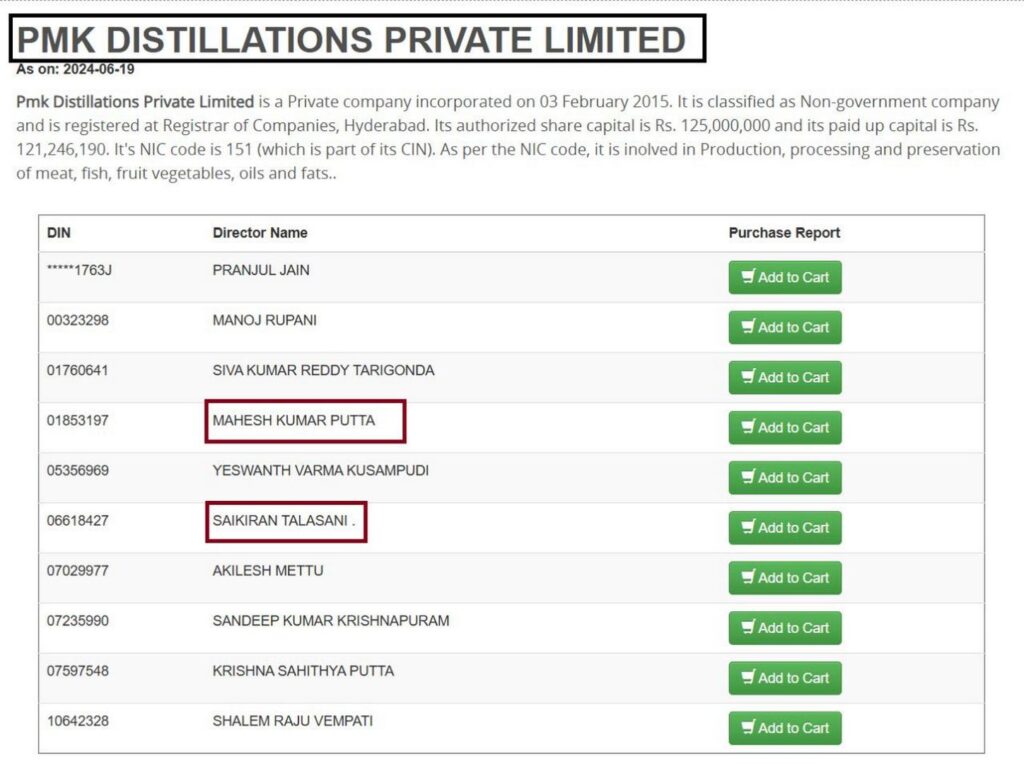
Task: Add Manoj Rupani report to cart
Action: [x=785, y=328]
